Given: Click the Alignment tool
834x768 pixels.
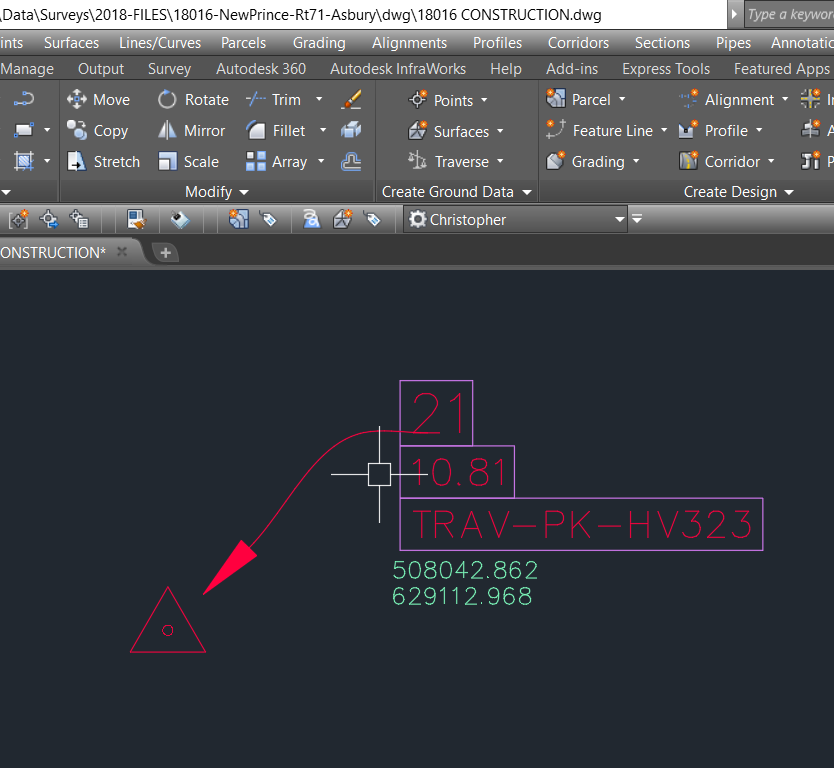Looking at the screenshot, I should (x=727, y=99).
